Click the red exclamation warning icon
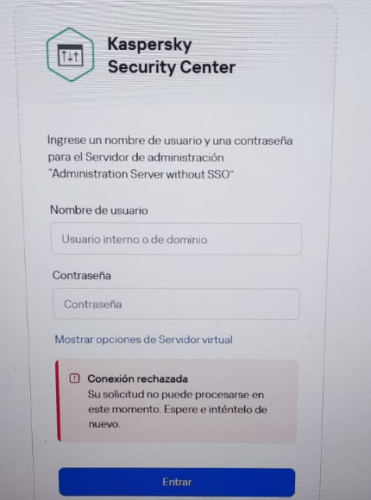This screenshot has height=500, width=371. click(x=74, y=378)
